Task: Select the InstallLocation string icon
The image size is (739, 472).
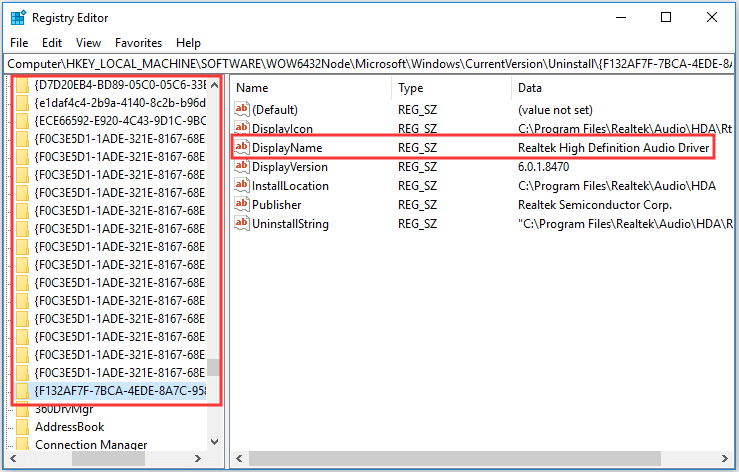Action: (241, 185)
